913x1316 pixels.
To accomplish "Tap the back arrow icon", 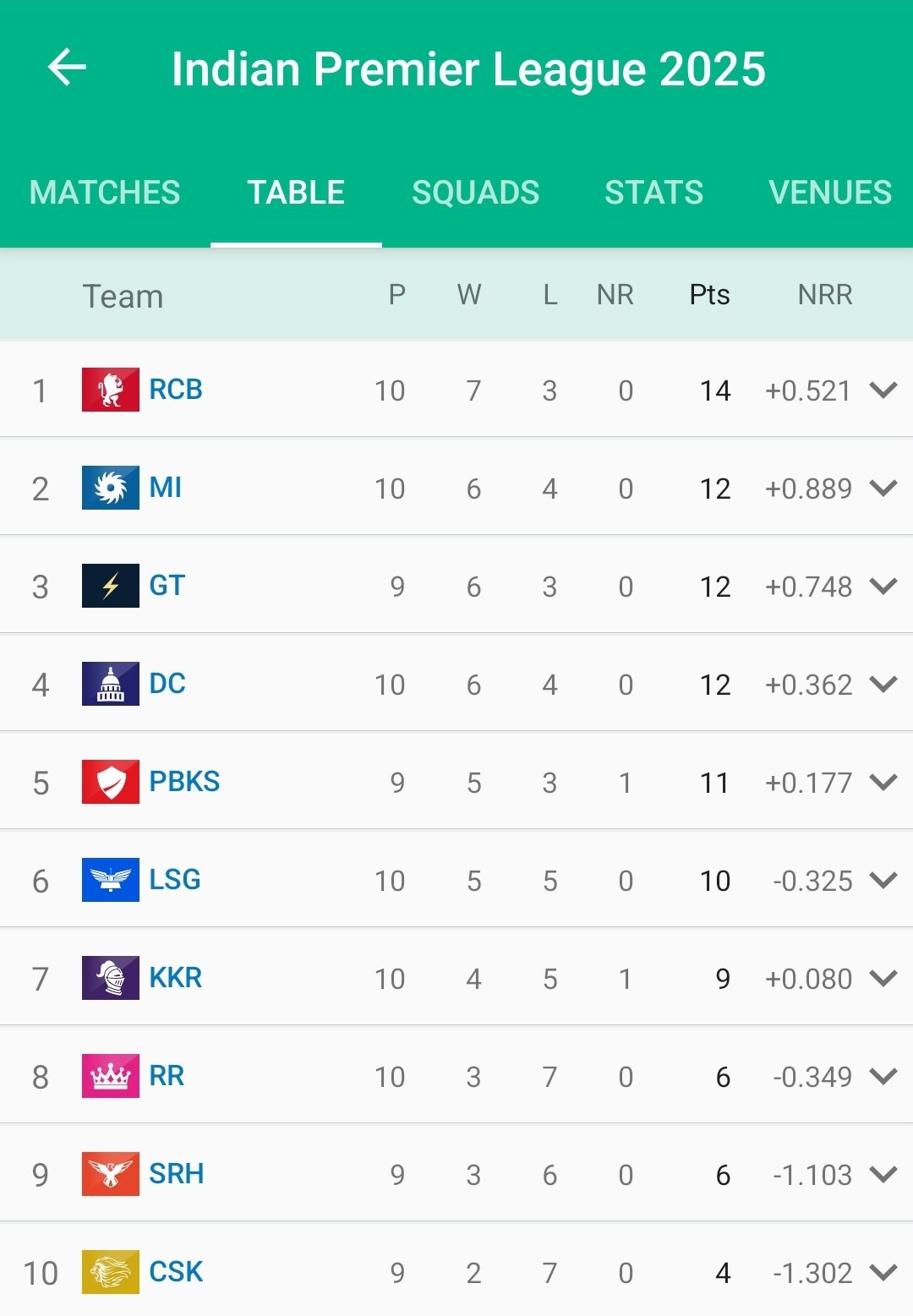I will (67, 68).
